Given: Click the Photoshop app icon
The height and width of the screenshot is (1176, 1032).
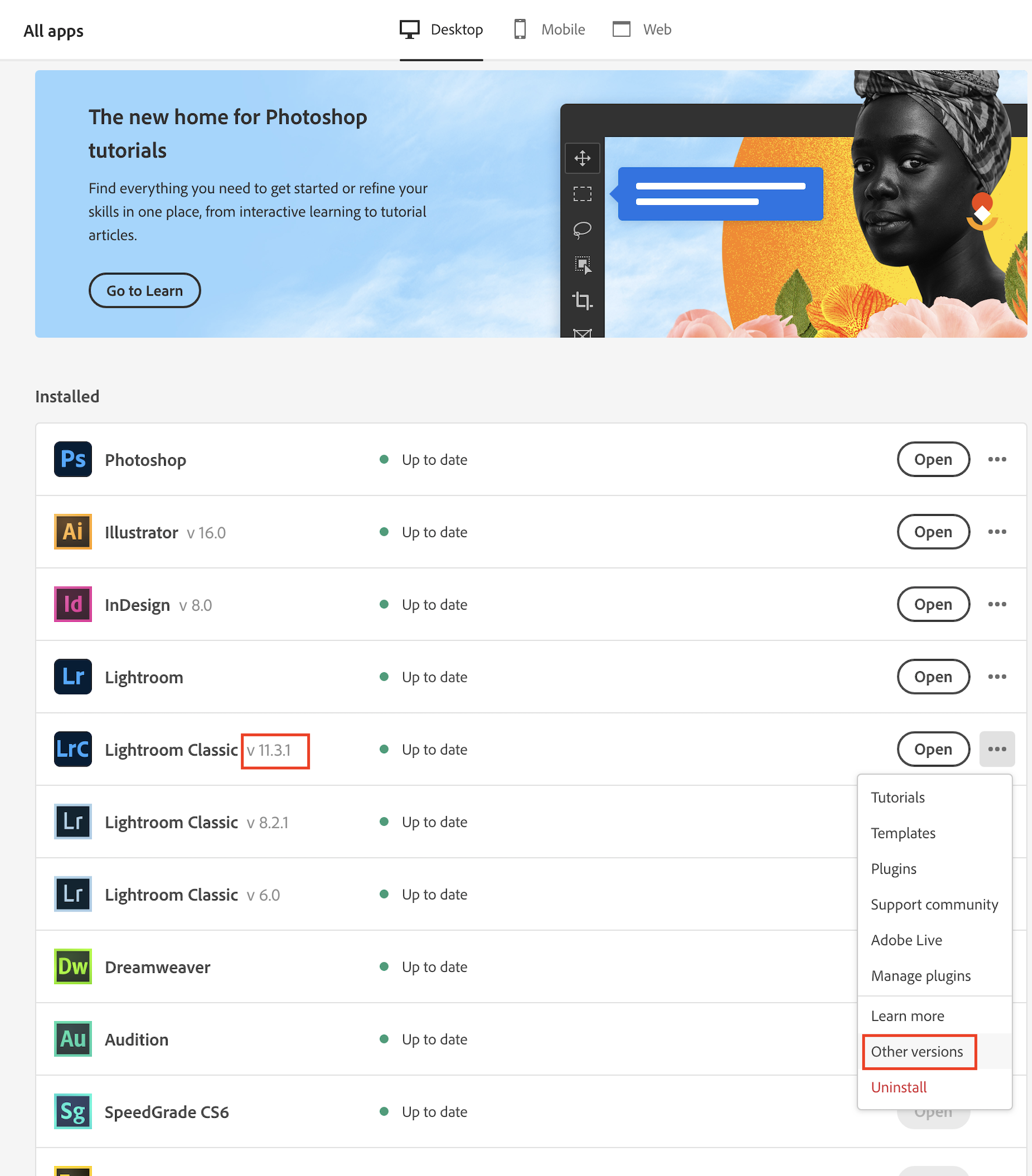Looking at the screenshot, I should click(x=73, y=459).
